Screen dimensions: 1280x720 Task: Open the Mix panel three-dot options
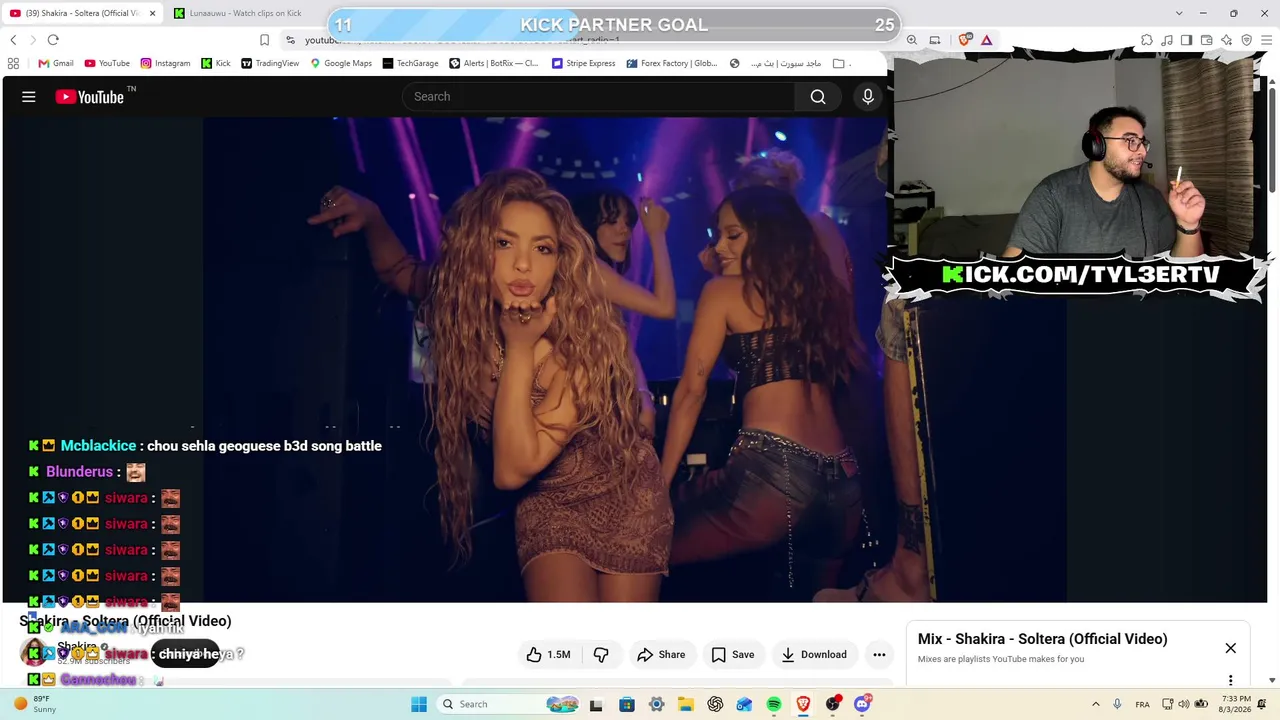[x=1231, y=680]
